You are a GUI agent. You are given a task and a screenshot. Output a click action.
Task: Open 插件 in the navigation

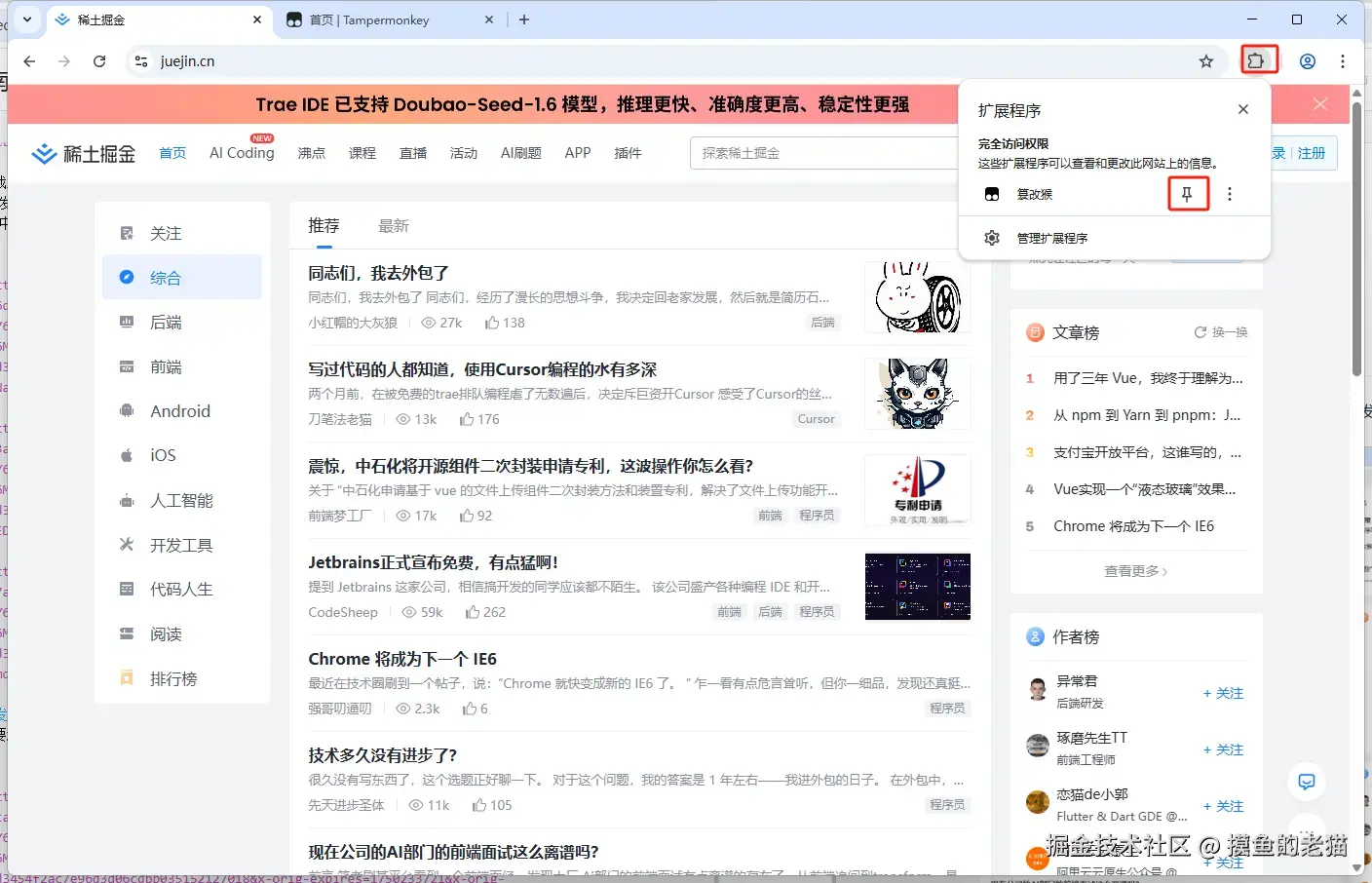coord(628,153)
